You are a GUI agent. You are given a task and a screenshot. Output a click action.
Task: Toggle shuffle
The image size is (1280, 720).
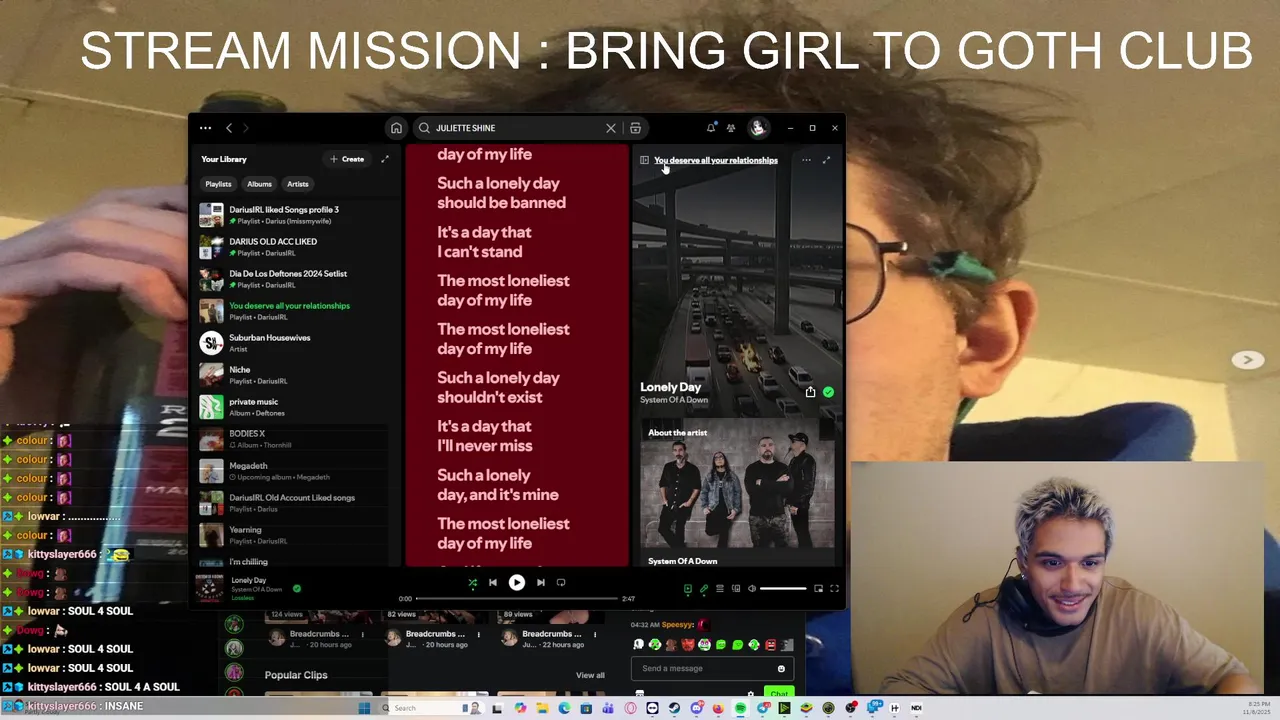[472, 582]
